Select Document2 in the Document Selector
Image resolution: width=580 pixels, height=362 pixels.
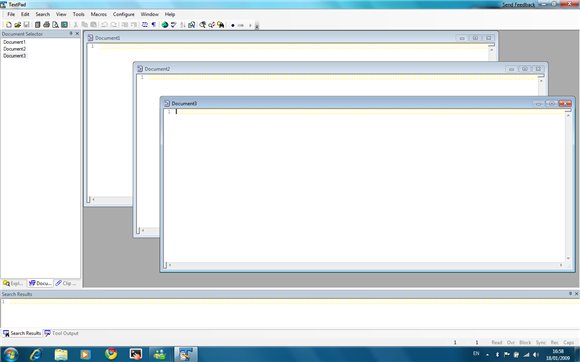click(x=14, y=49)
